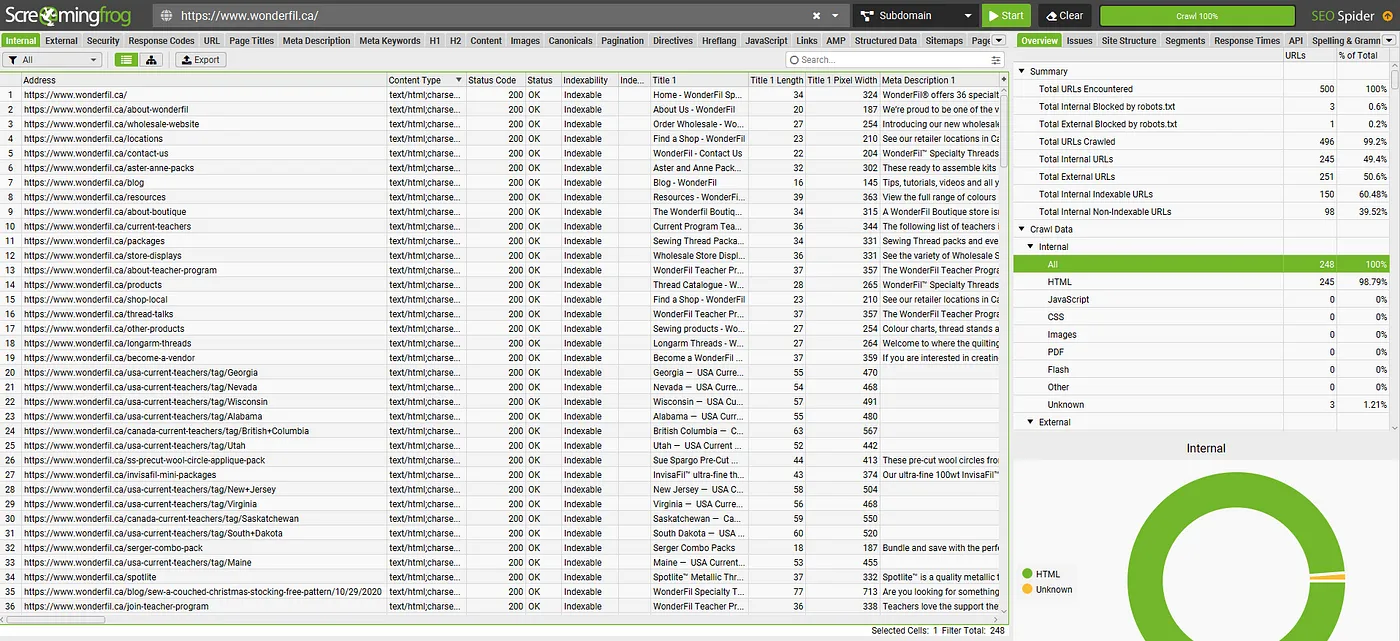Open the Response Codes tab
The image size is (1400, 641).
click(x=161, y=41)
